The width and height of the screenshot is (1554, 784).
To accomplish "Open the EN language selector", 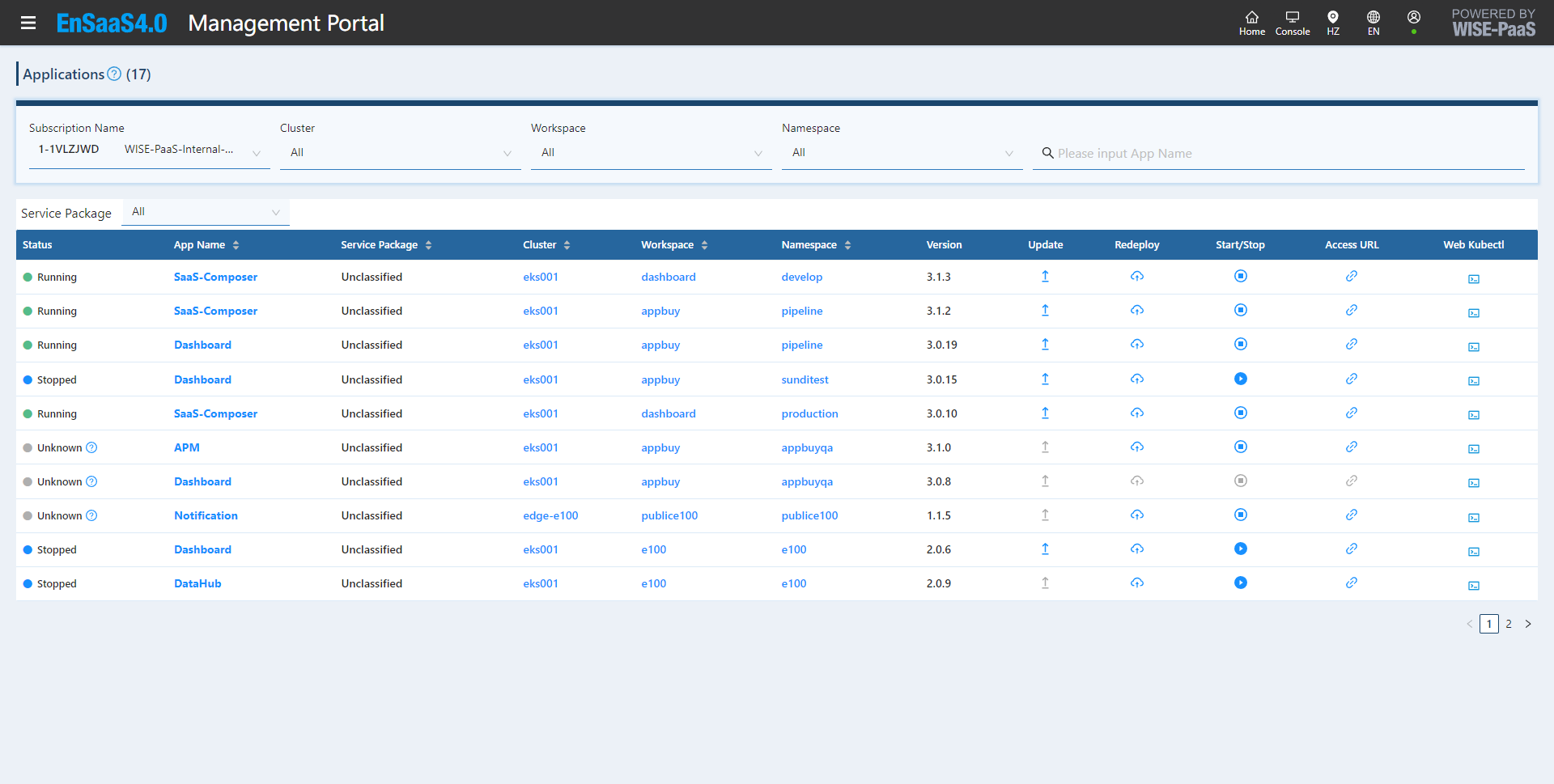I will [1373, 23].
